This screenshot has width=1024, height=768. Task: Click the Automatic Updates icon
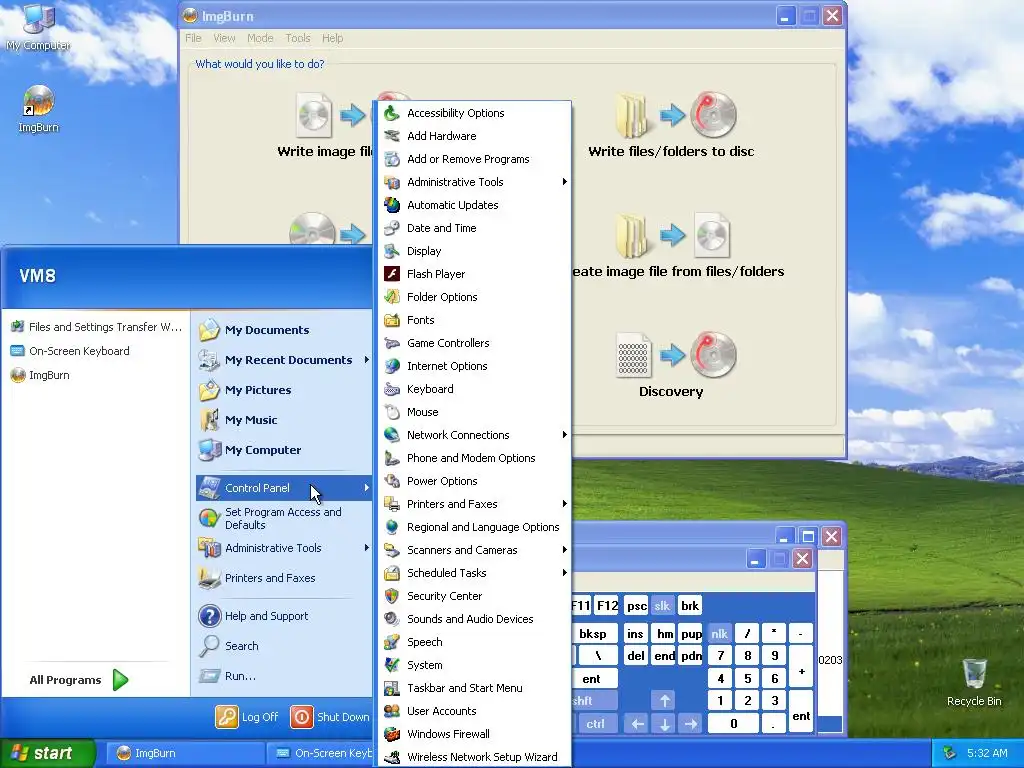(392, 205)
